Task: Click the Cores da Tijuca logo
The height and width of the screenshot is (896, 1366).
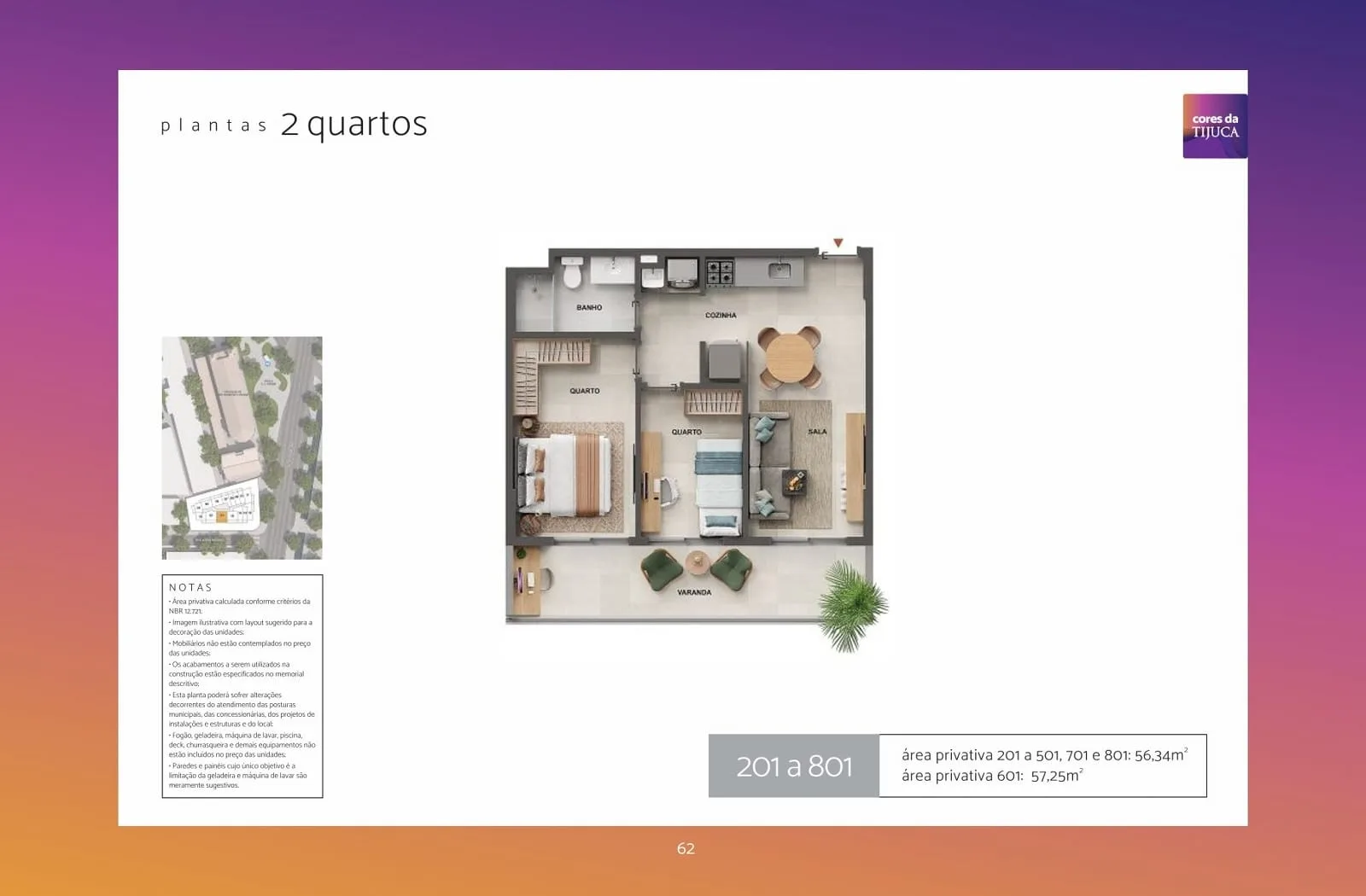Action: pyautogui.click(x=1215, y=126)
